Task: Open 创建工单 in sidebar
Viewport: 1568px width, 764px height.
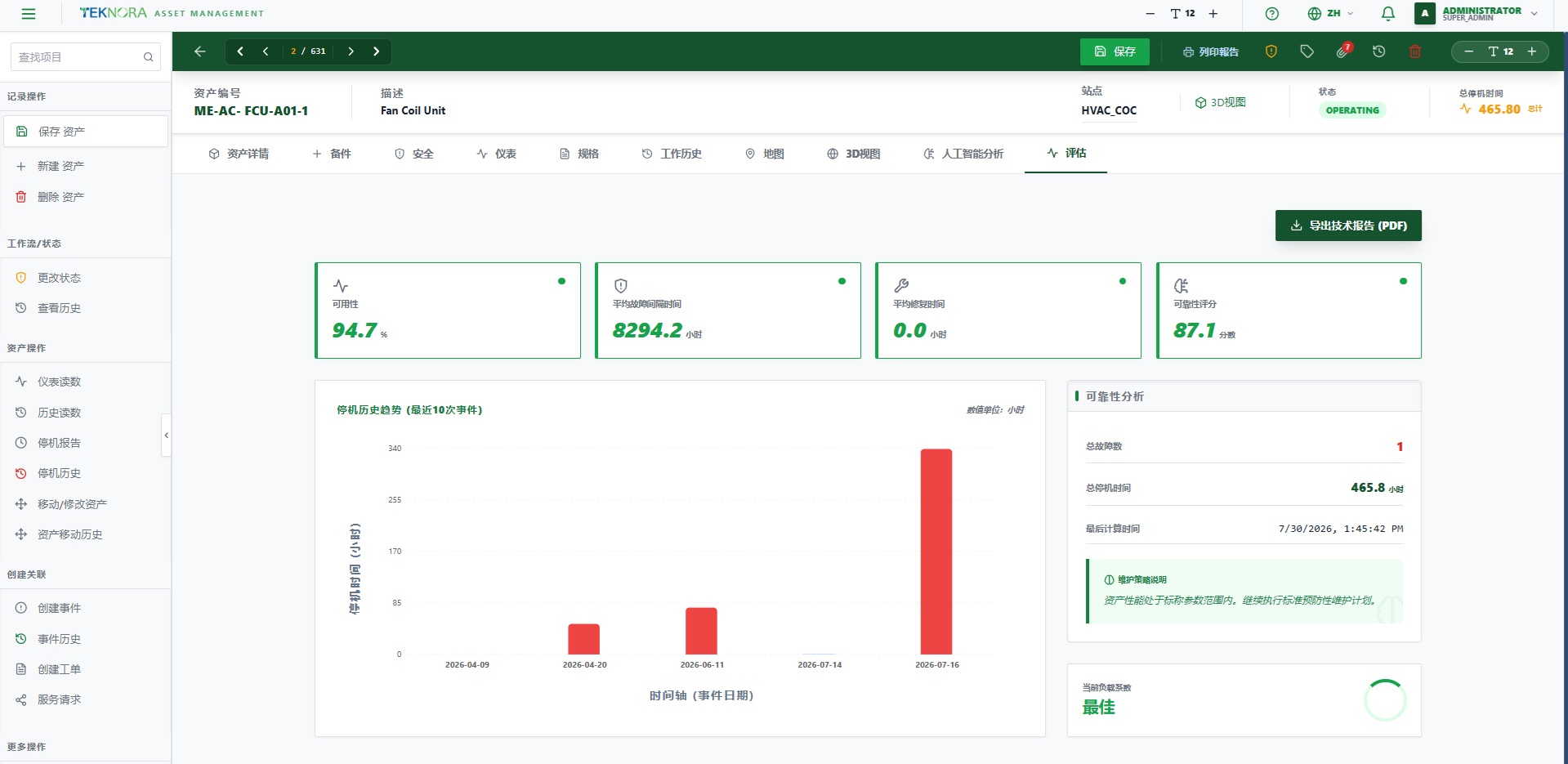Action: pyautogui.click(x=85, y=669)
